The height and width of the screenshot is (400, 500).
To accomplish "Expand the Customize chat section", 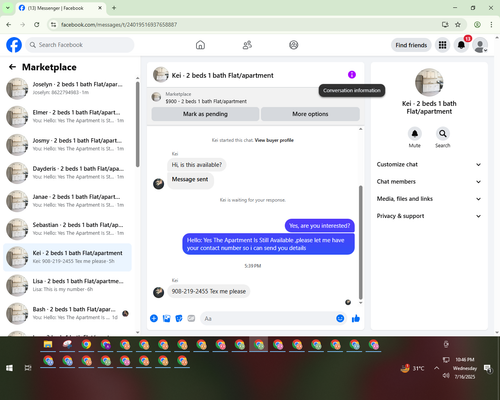I will pyautogui.click(x=429, y=164).
